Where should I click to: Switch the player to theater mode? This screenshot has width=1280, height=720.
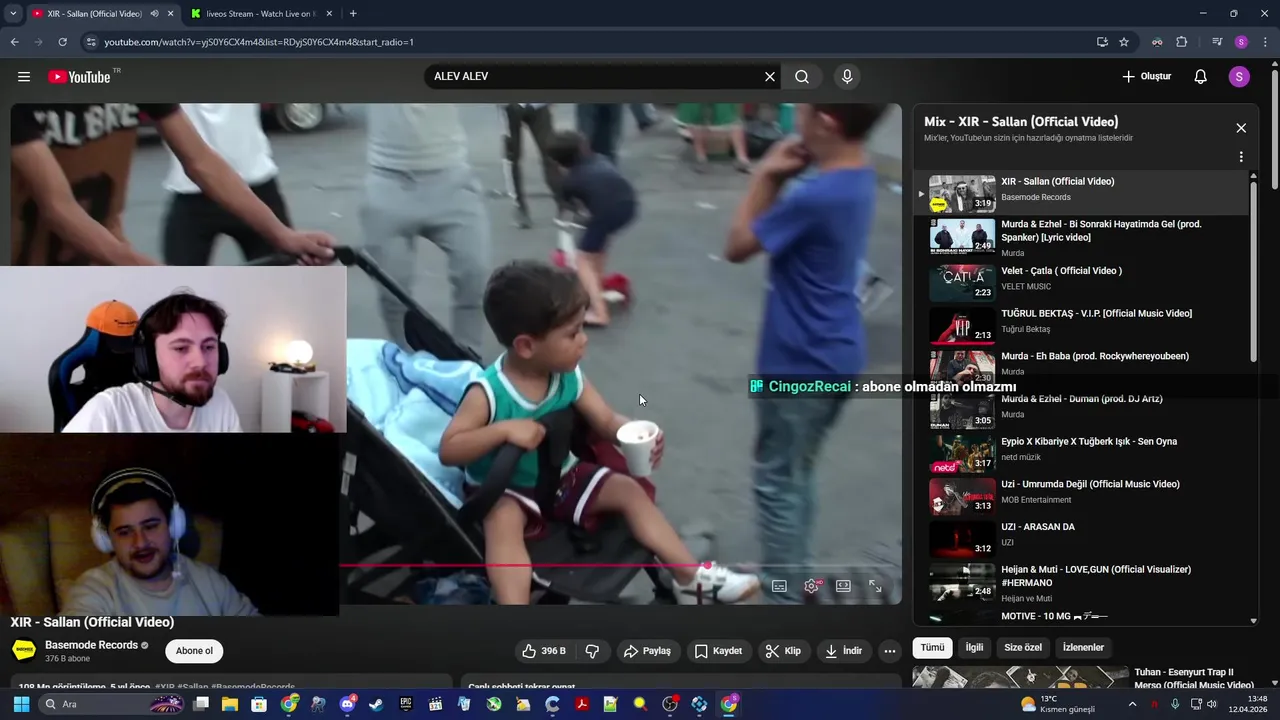tap(843, 586)
